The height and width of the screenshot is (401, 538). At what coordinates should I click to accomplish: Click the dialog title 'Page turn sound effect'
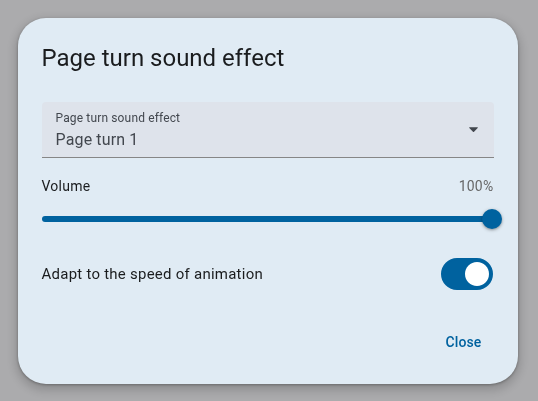(x=163, y=58)
